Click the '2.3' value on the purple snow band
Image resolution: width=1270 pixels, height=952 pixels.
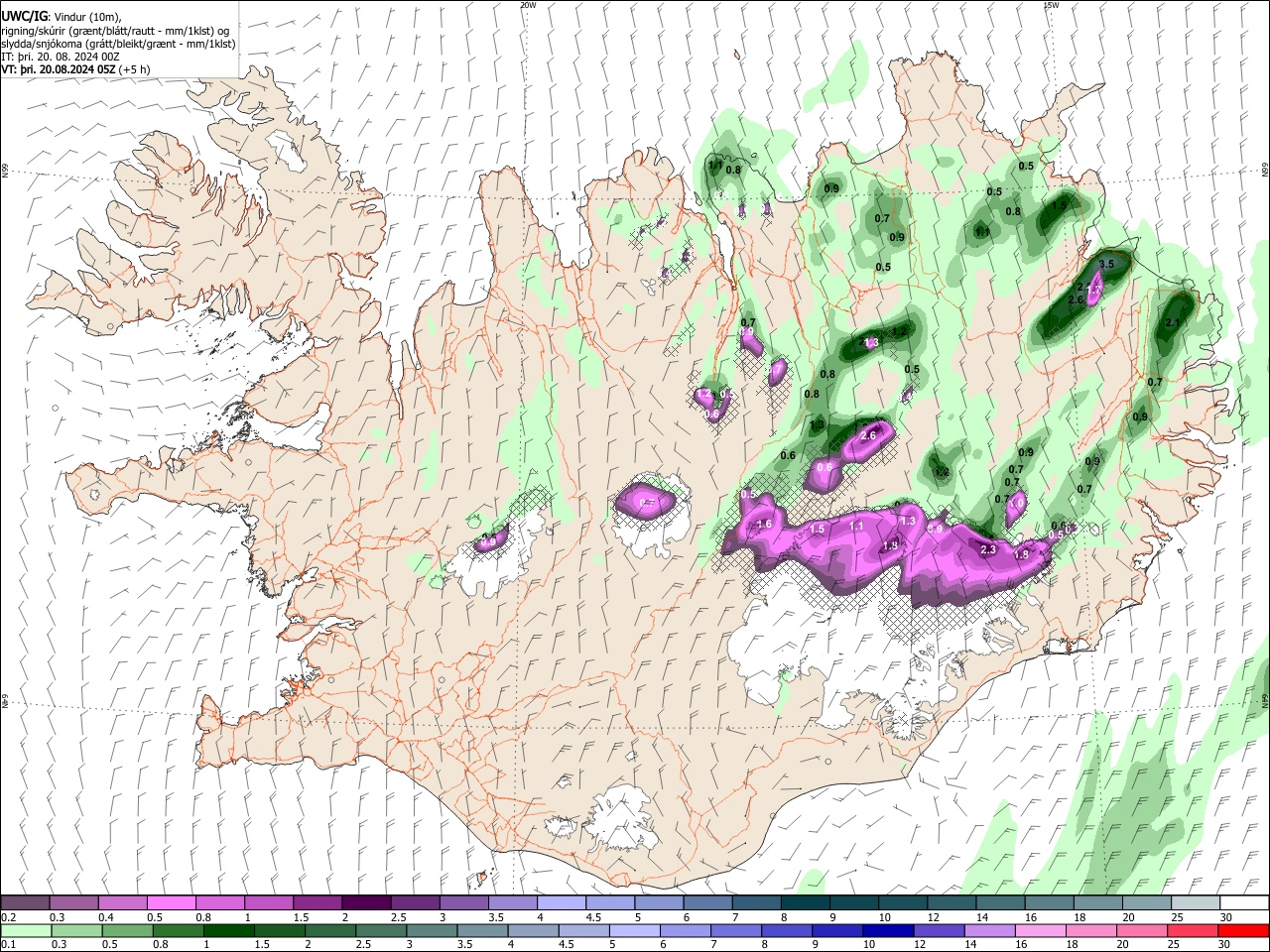pos(987,549)
